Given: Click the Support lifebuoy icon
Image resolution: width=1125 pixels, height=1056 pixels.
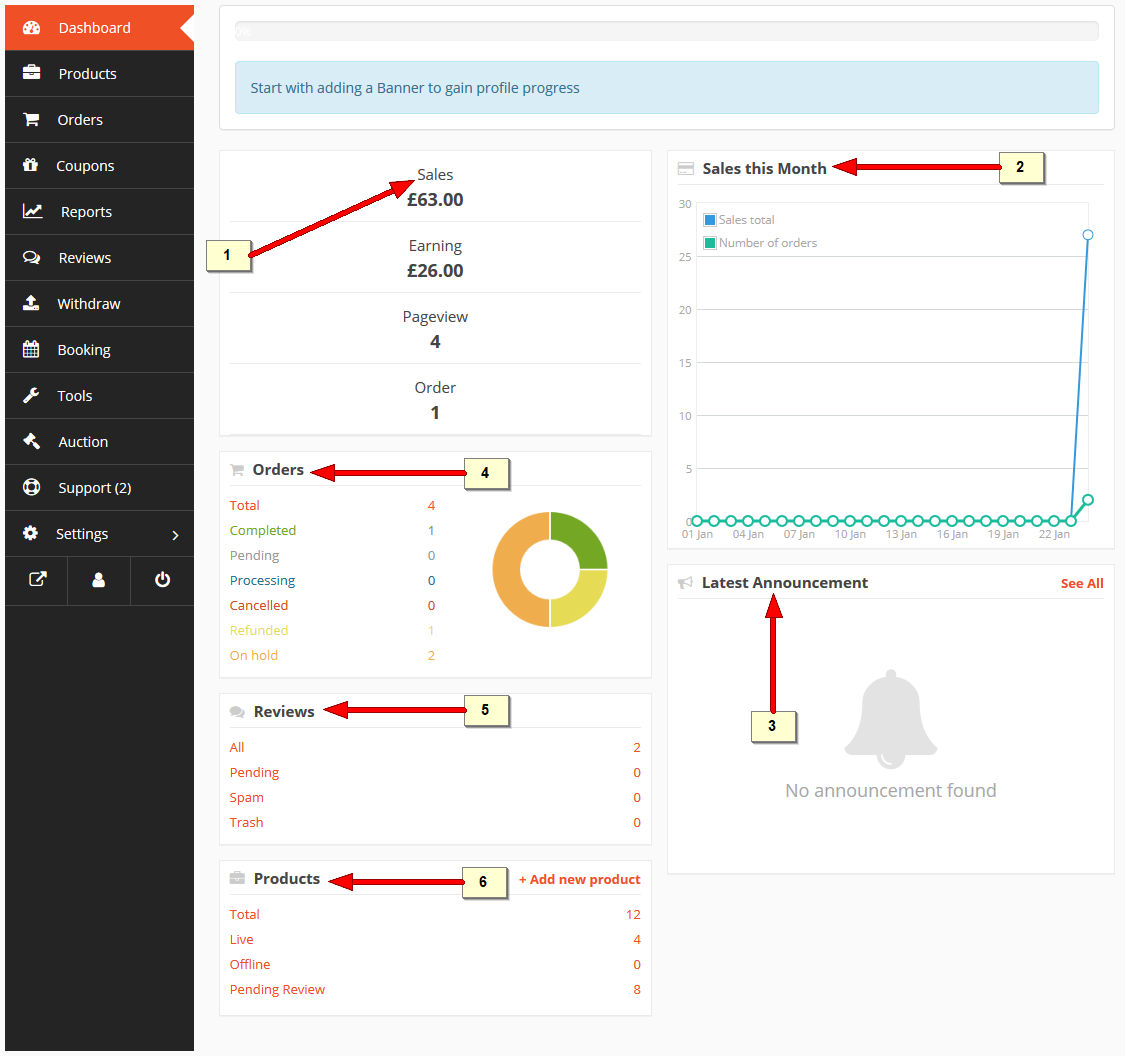Looking at the screenshot, I should [32, 487].
